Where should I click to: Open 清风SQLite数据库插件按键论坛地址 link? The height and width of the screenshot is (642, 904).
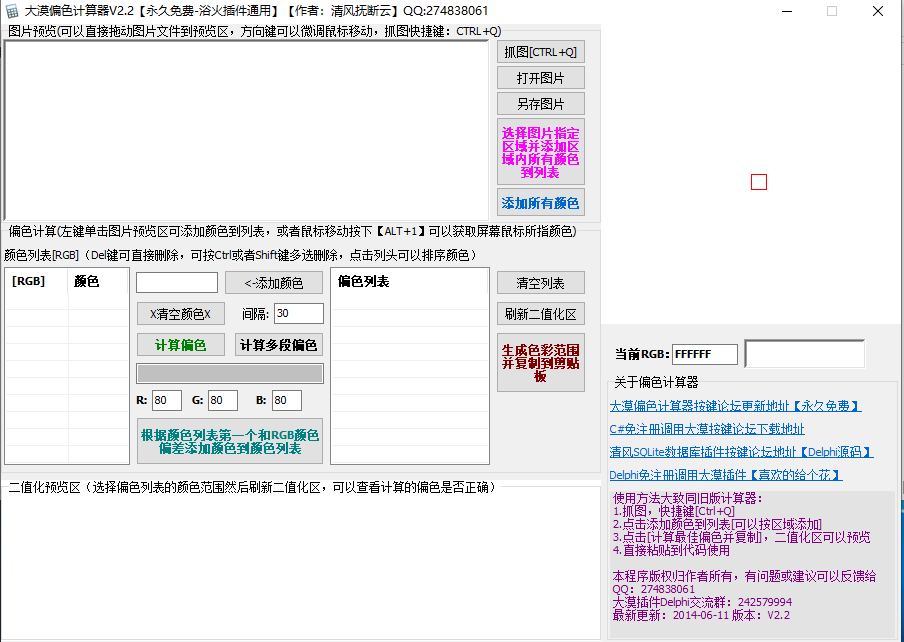pyautogui.click(x=741, y=452)
